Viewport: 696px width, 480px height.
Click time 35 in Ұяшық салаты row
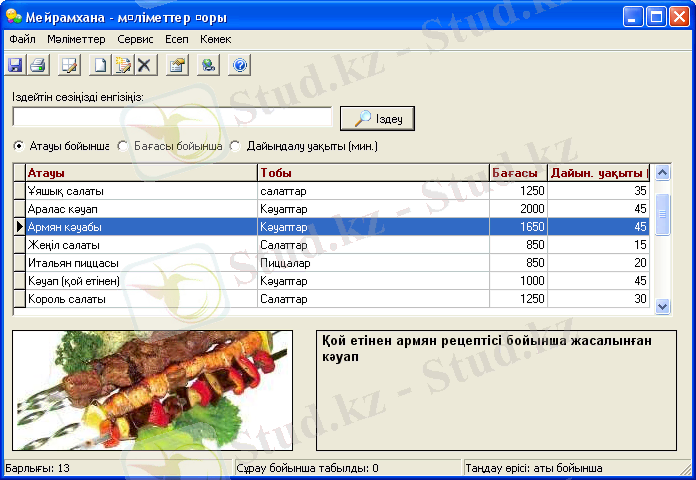(599, 191)
